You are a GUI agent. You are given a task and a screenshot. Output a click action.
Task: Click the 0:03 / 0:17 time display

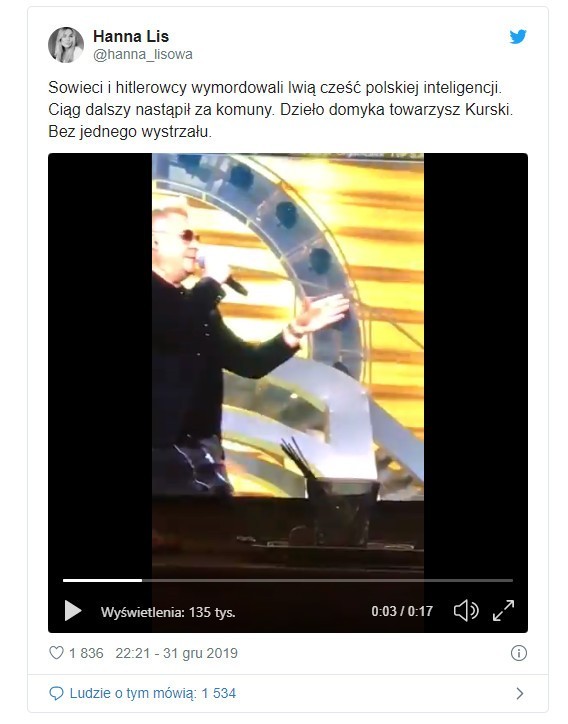[x=402, y=611]
